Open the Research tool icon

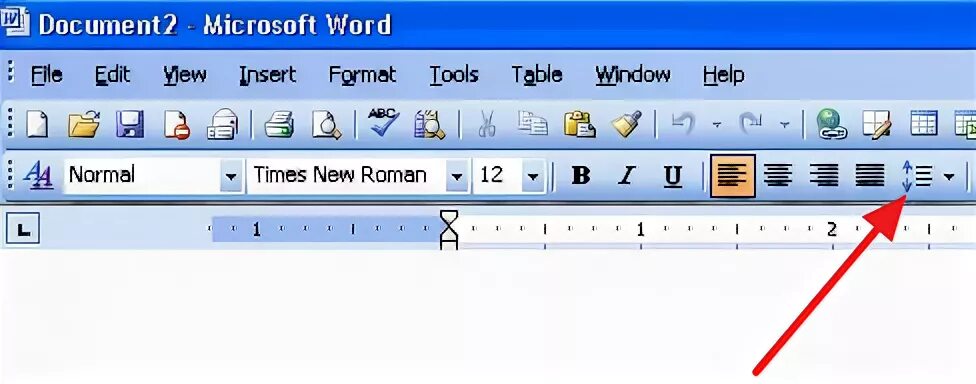430,123
